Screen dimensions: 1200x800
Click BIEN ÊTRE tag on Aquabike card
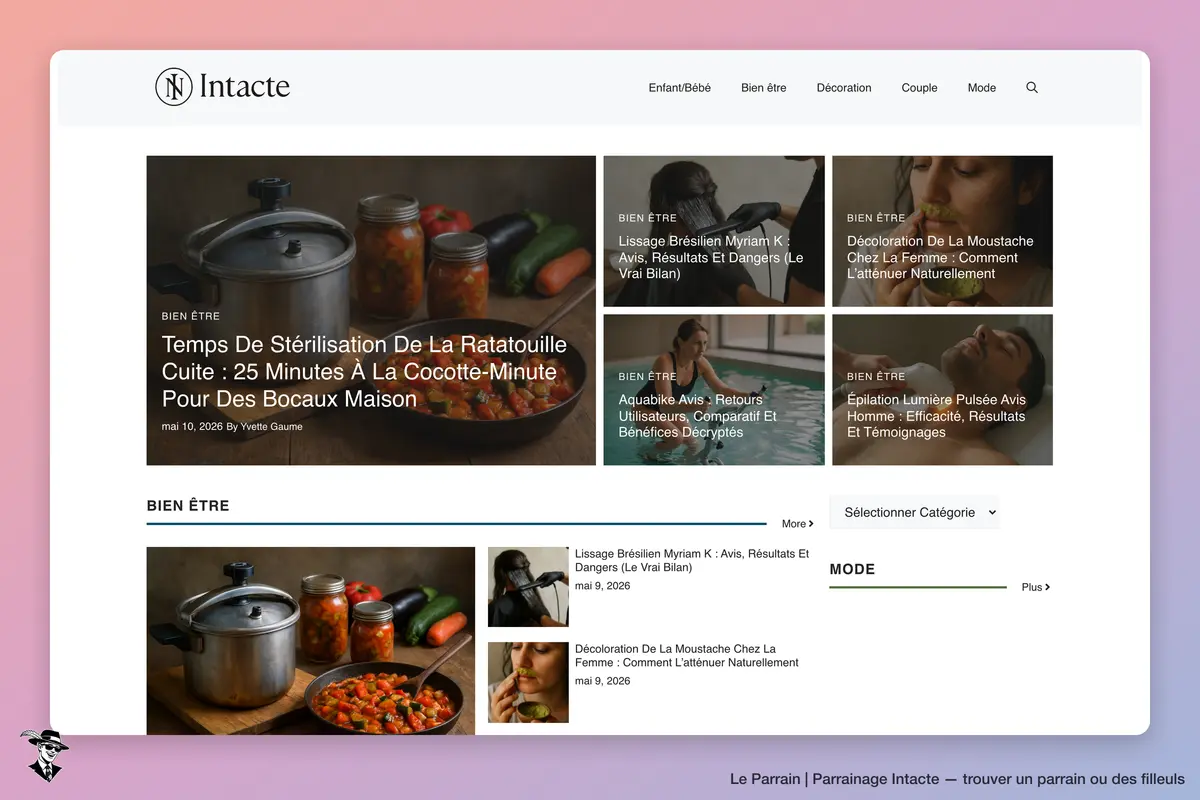[648, 377]
